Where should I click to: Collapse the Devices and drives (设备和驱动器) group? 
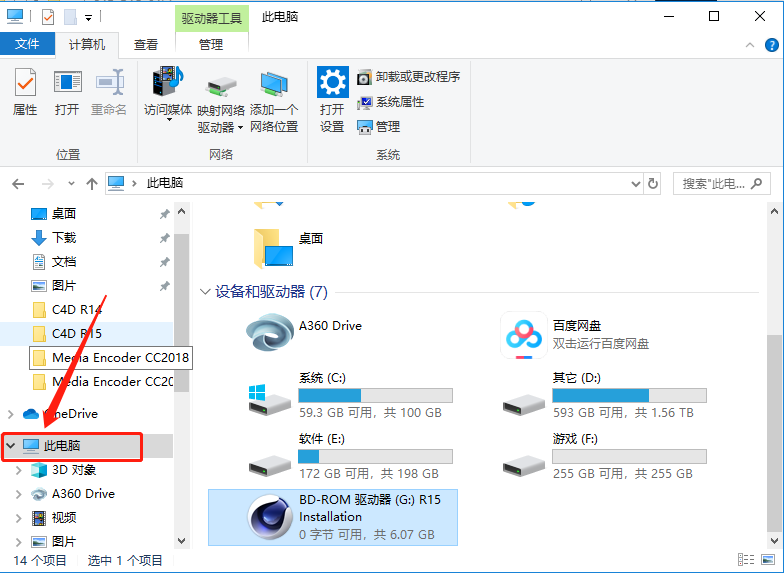[204, 292]
